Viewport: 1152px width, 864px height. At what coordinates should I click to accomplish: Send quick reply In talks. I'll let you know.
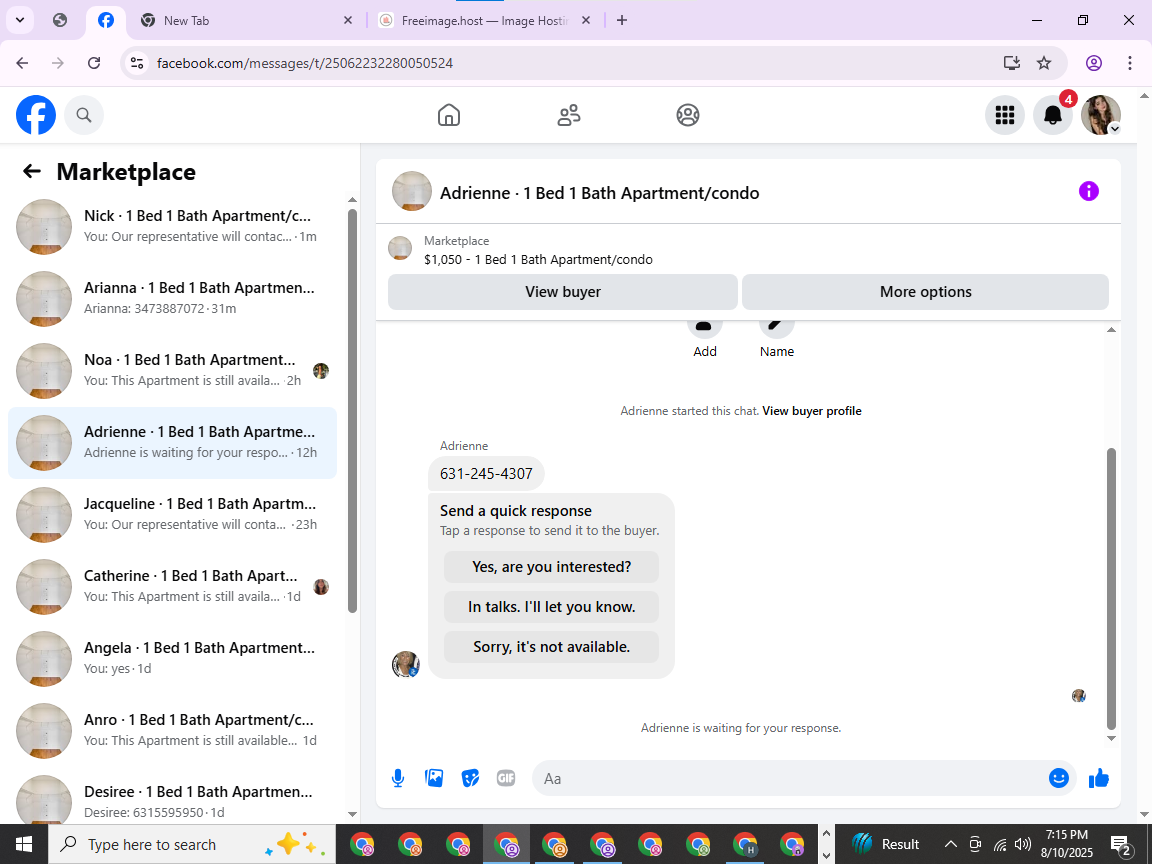(x=551, y=607)
